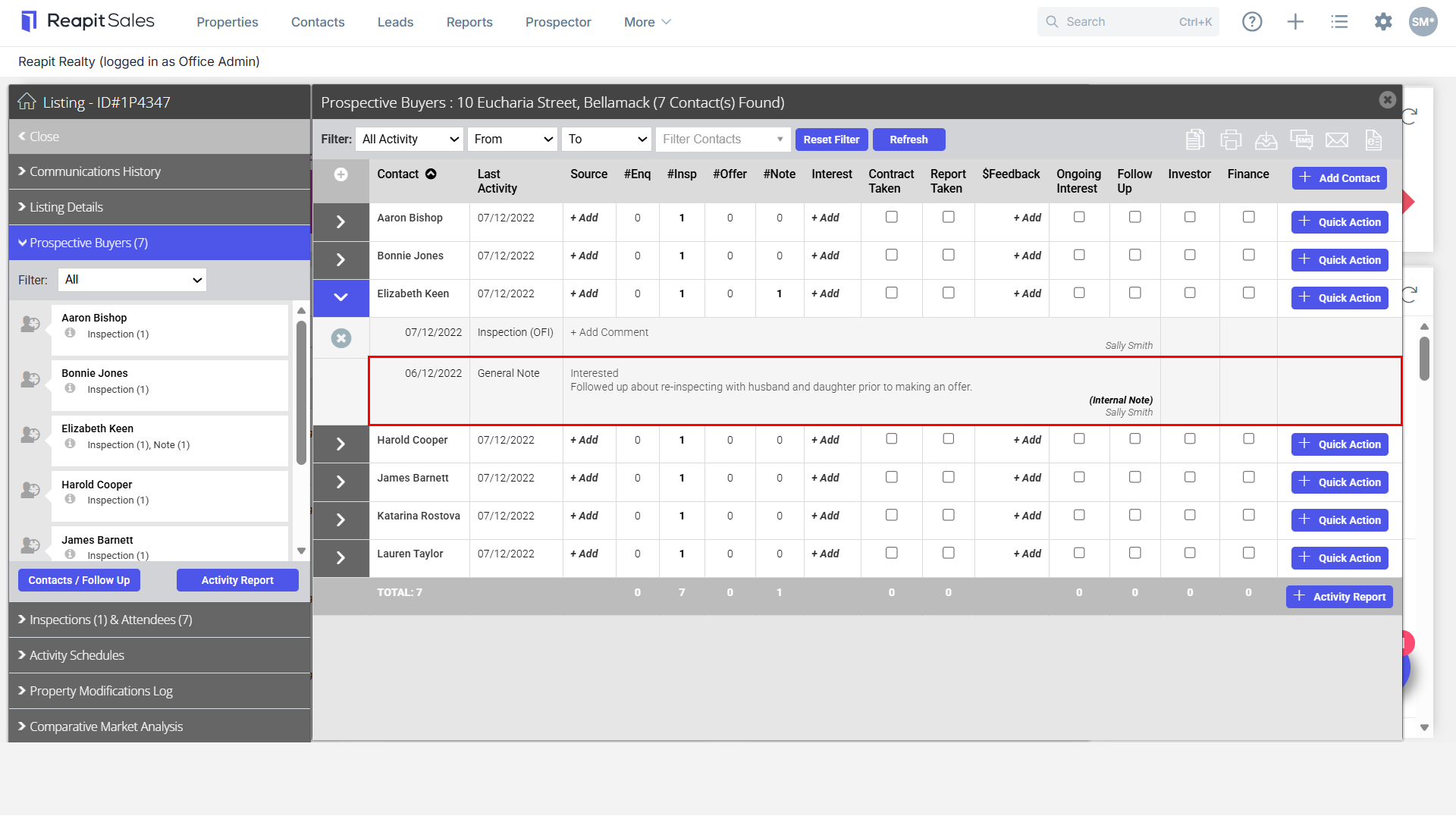Click the e-document icon in toolbar
The height and width of the screenshot is (819, 1456).
coord(1373,140)
